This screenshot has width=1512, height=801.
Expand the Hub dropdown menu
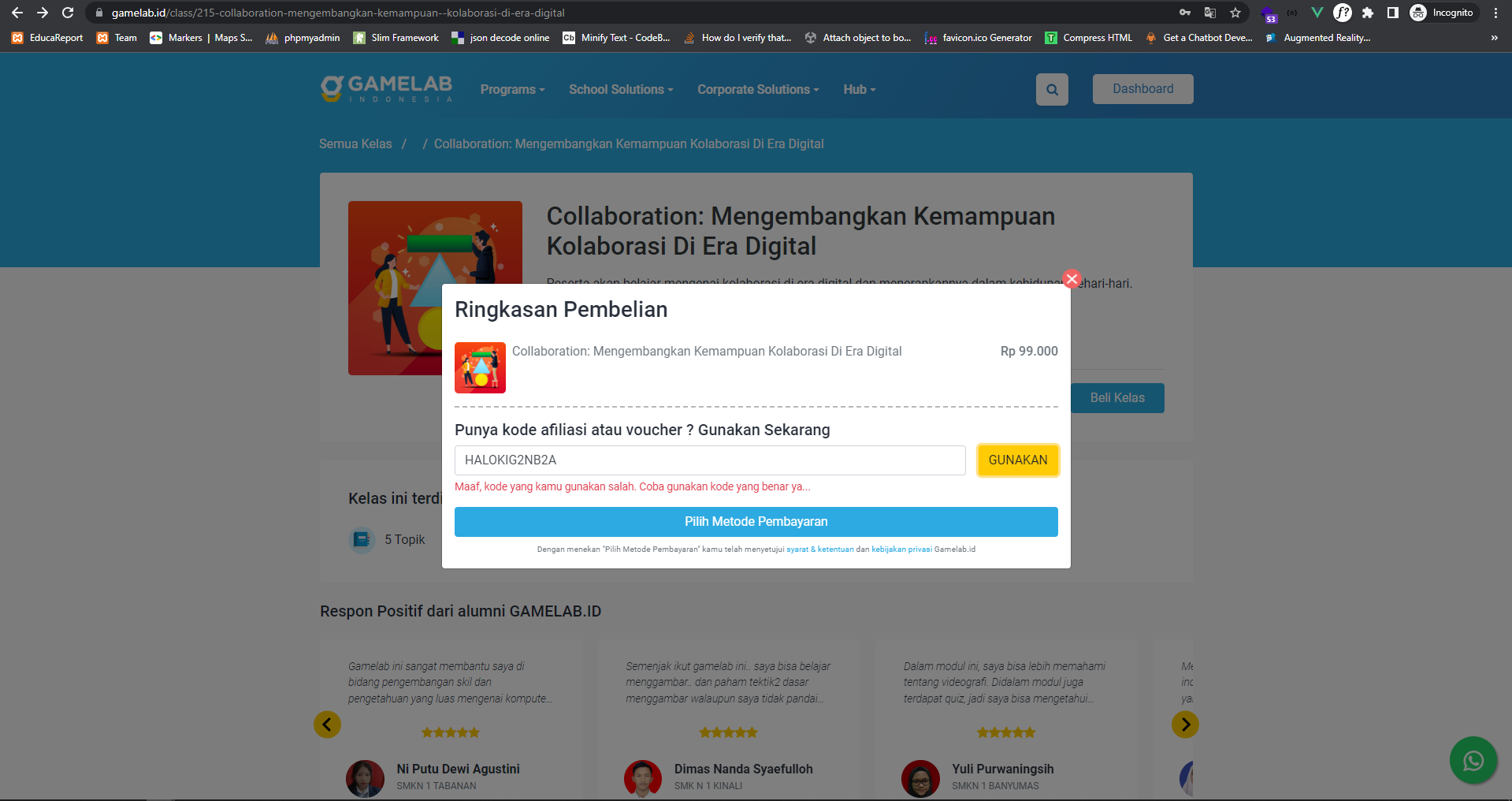pos(859,90)
